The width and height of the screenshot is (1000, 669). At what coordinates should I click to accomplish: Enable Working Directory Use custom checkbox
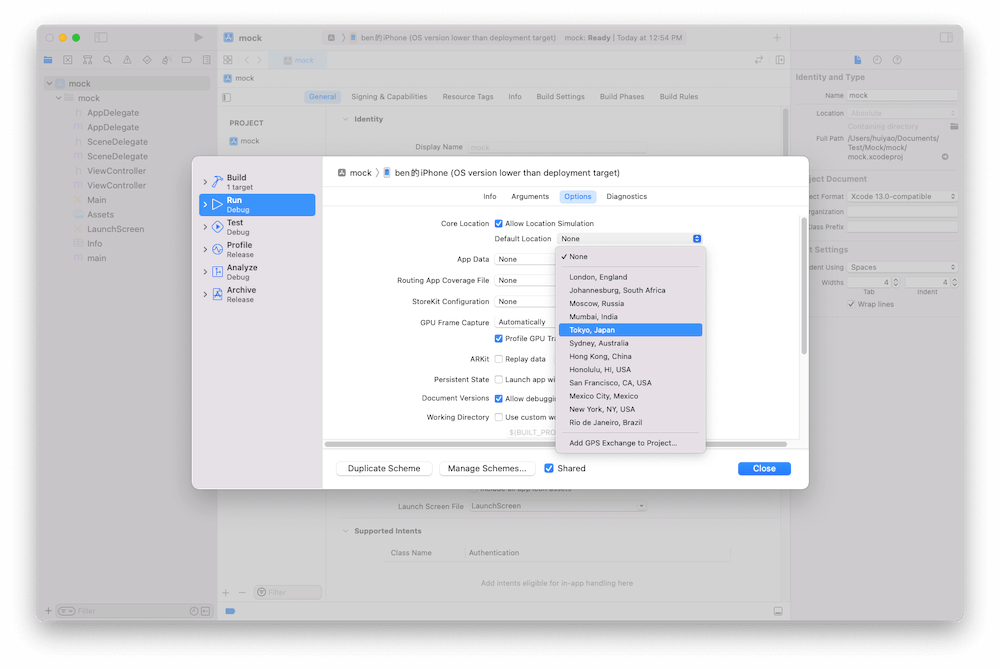coord(499,417)
